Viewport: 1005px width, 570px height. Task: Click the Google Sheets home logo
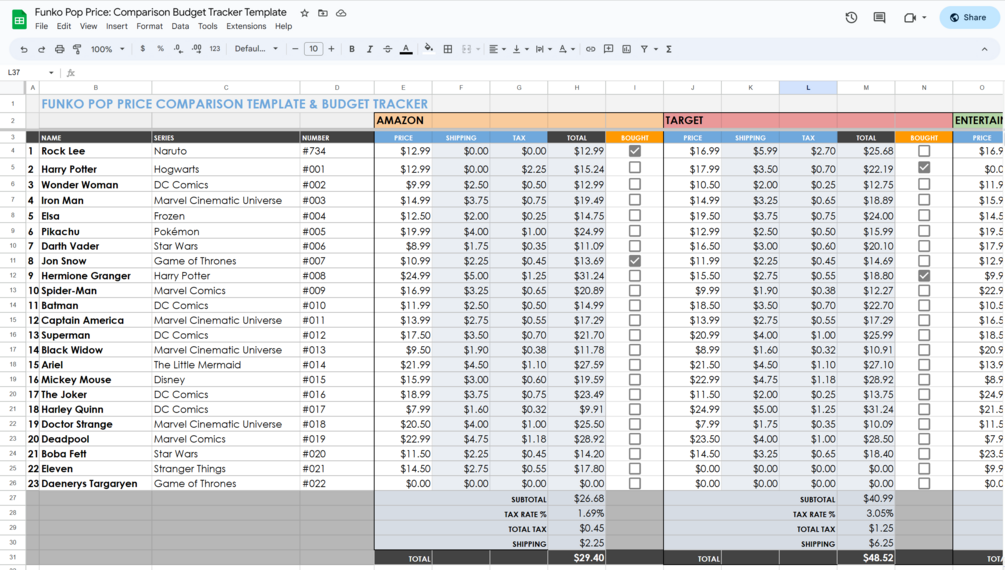19,19
